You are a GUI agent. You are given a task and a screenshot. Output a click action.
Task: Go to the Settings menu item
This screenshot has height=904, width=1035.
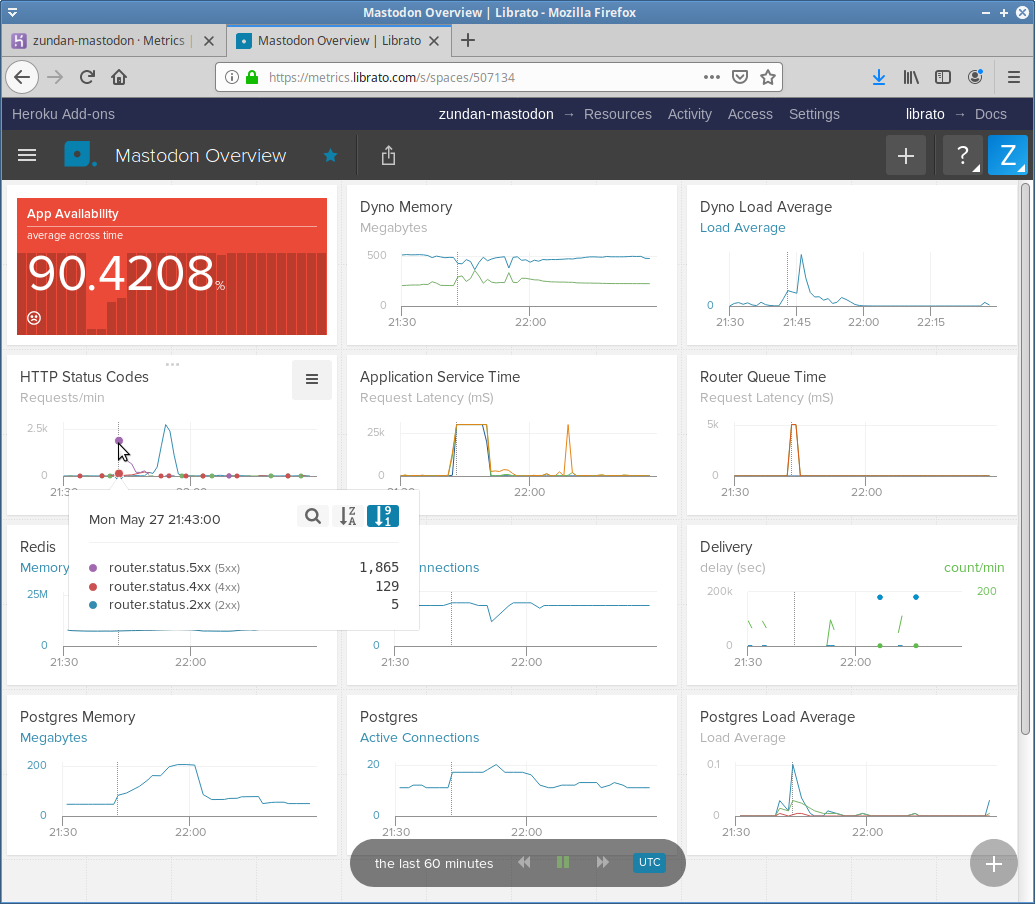pos(814,114)
